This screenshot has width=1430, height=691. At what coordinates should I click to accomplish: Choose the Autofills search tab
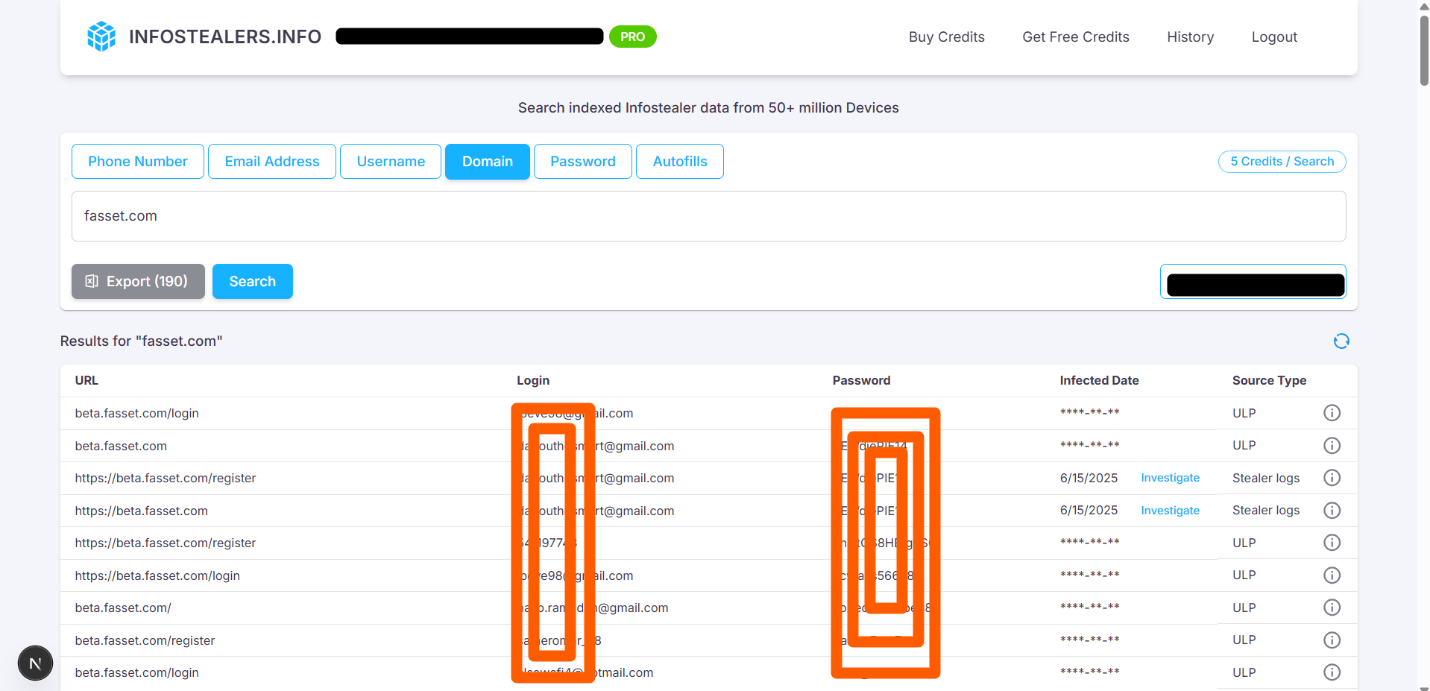680,161
